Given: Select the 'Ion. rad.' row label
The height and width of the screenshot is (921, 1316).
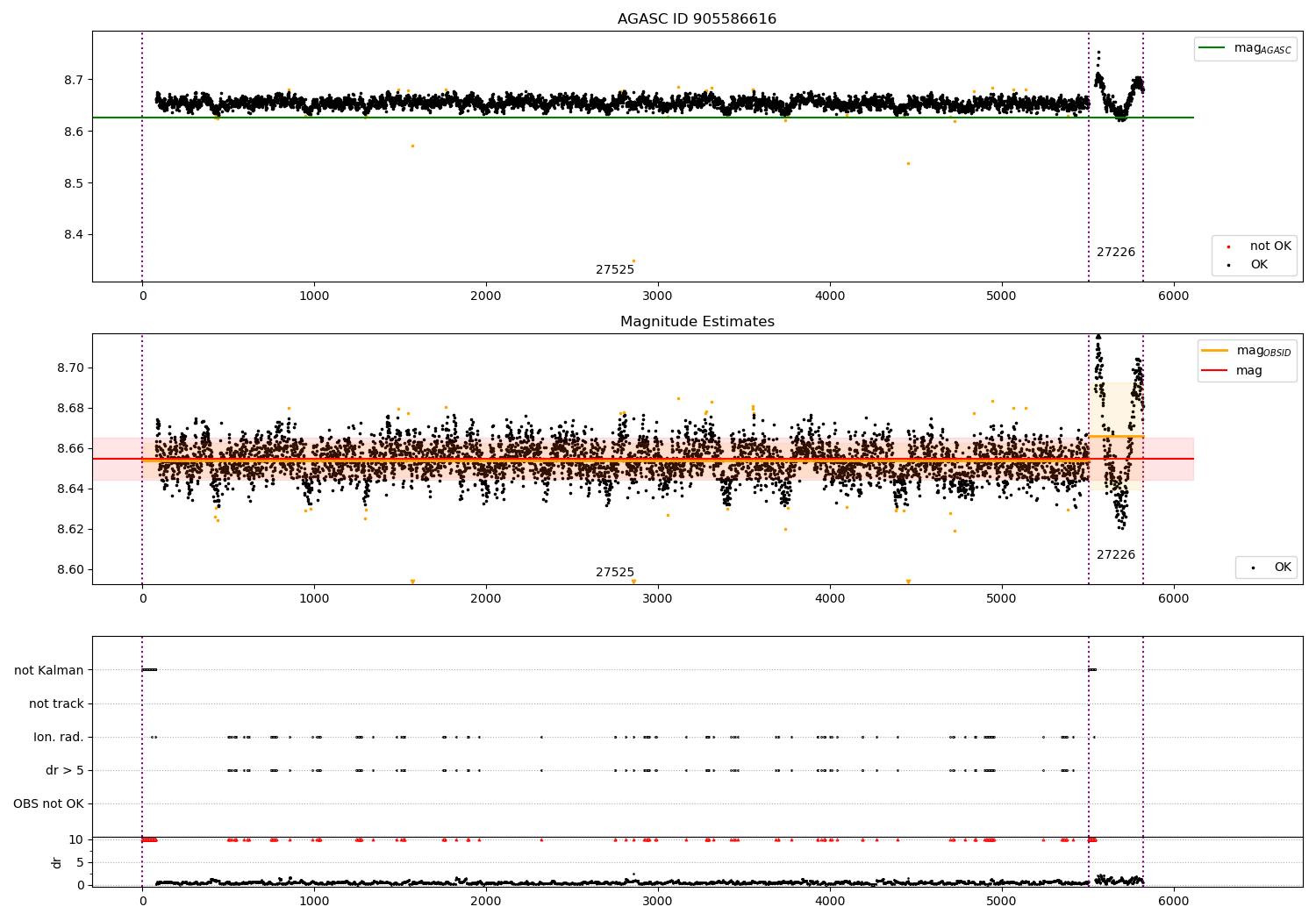Looking at the screenshot, I should click(x=59, y=737).
